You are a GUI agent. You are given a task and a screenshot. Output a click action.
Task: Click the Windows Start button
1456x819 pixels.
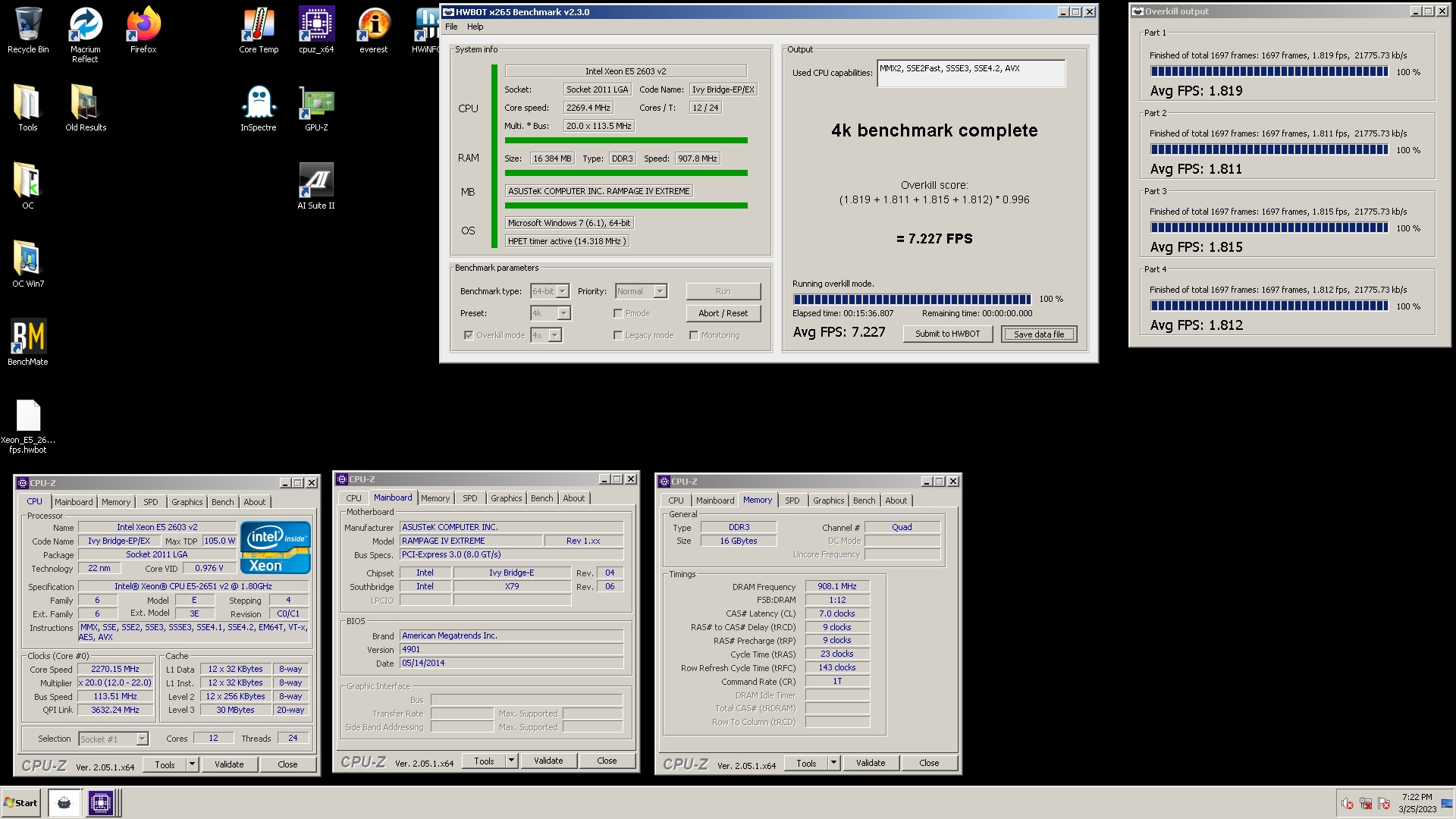click(20, 803)
